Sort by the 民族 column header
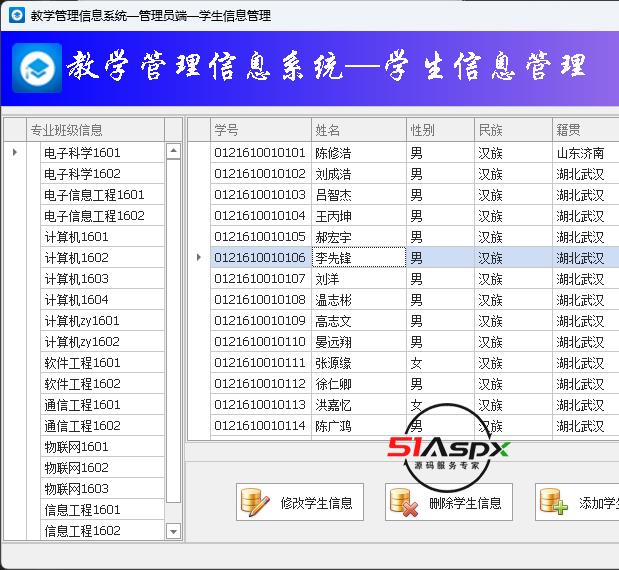 [x=513, y=129]
